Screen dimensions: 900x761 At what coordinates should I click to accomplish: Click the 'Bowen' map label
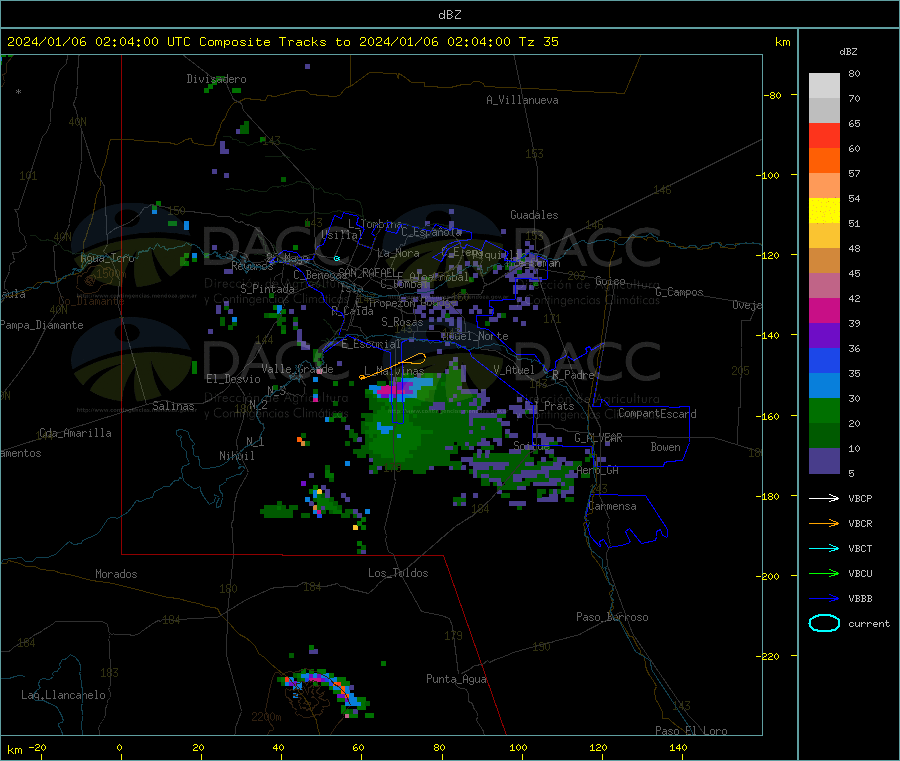pos(665,447)
